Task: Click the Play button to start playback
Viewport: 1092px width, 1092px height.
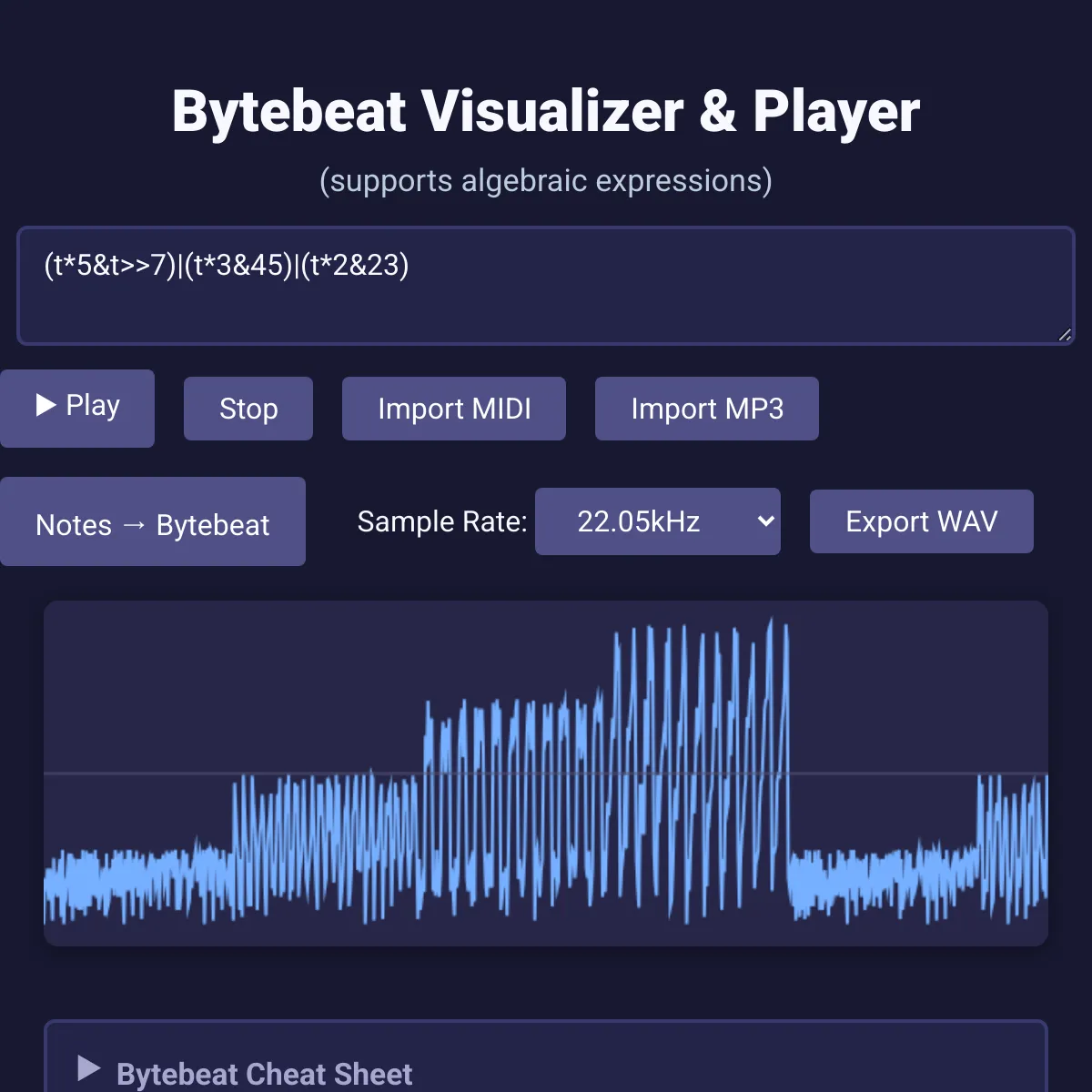Action: pyautogui.click(x=77, y=408)
